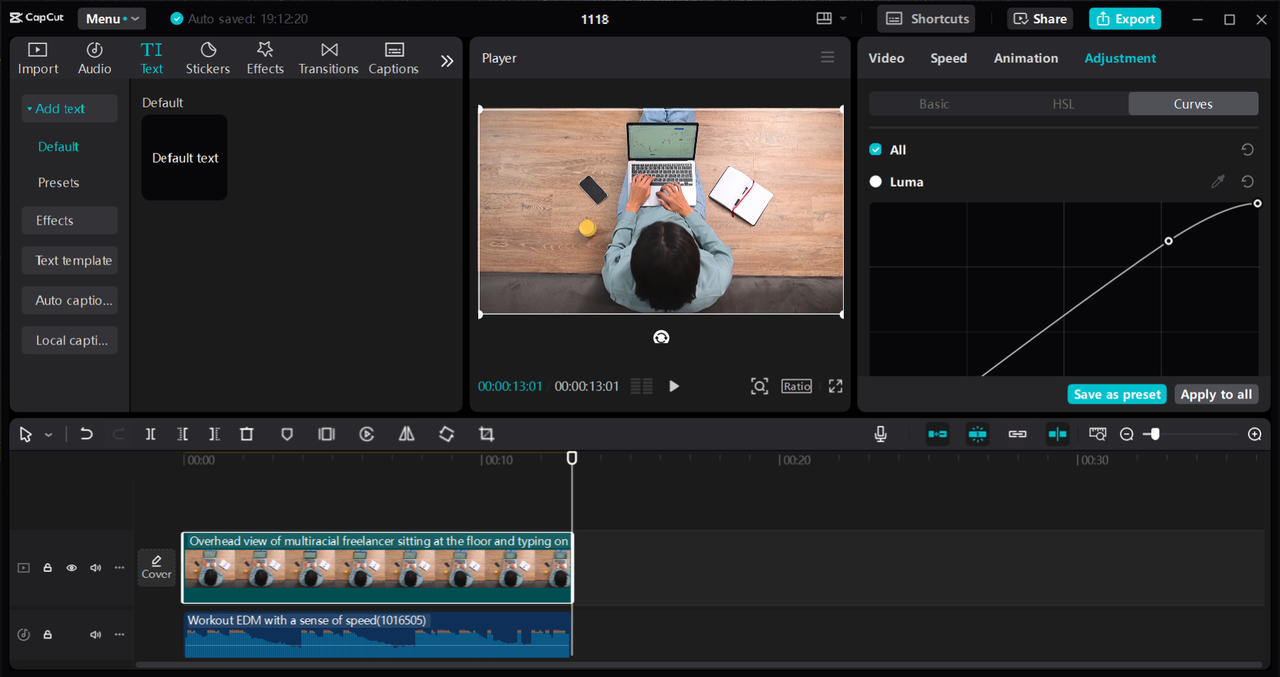Switch to the HSL tab
The image size is (1280, 677).
pyautogui.click(x=1063, y=104)
